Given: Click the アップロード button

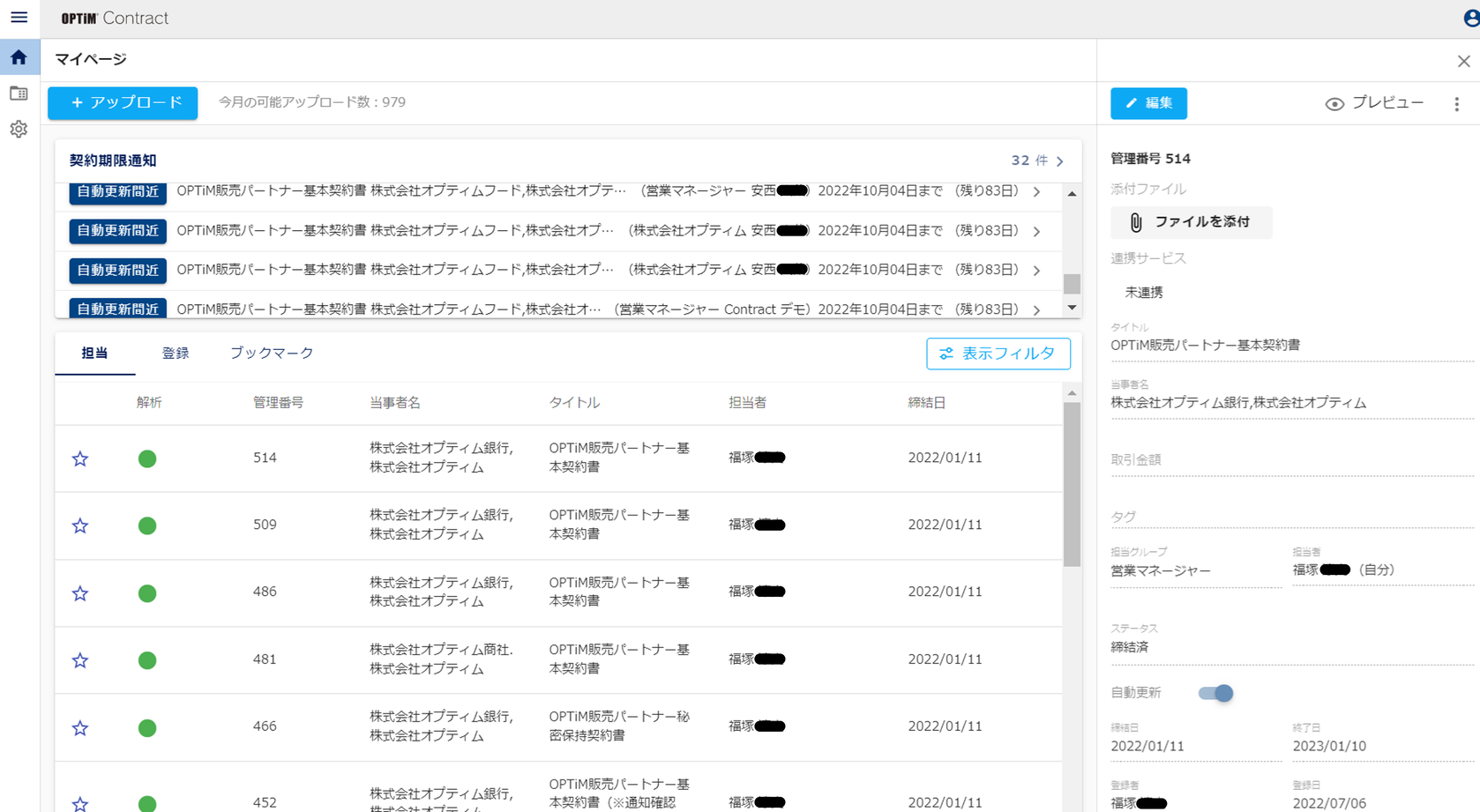Looking at the screenshot, I should (122, 102).
